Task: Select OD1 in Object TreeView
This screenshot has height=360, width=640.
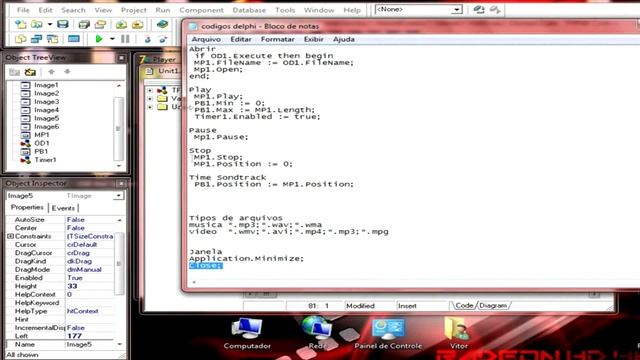Action: coord(42,143)
